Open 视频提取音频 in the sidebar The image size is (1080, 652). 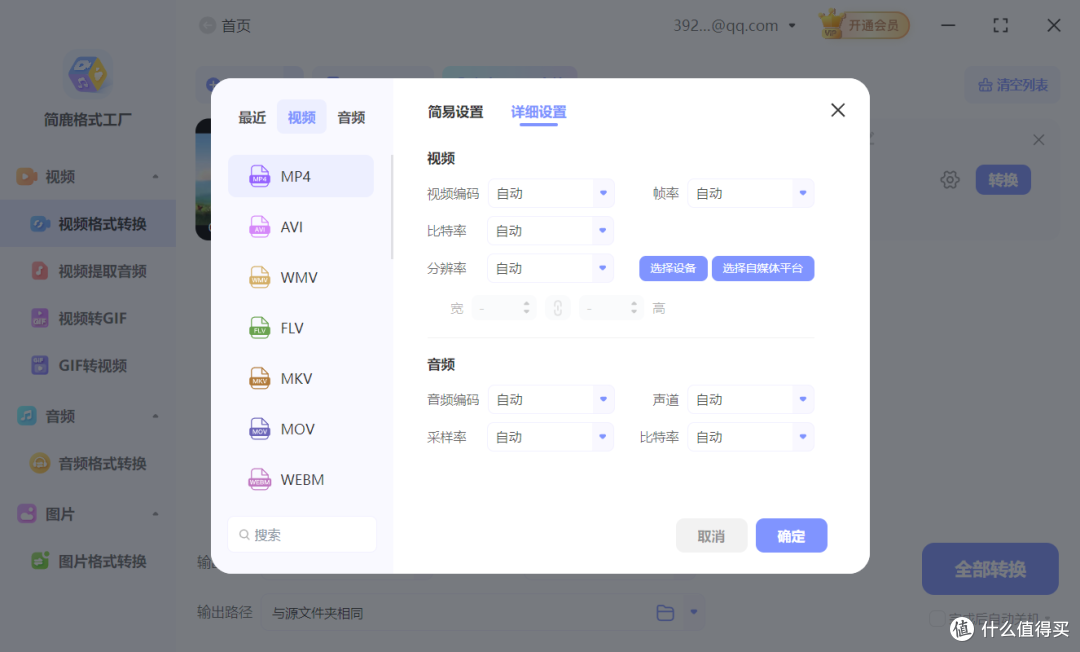(x=88, y=271)
